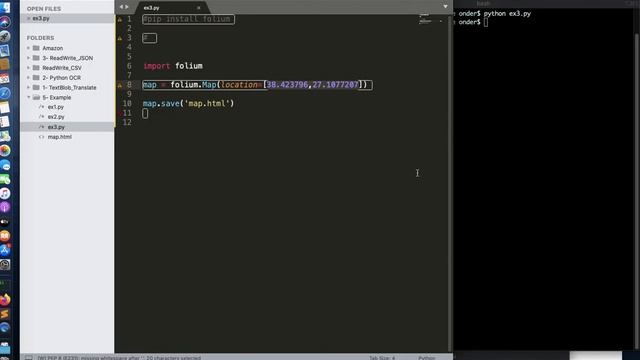The height and width of the screenshot is (360, 640).
Task: Open map.html in sidebar
Action: coord(60,137)
